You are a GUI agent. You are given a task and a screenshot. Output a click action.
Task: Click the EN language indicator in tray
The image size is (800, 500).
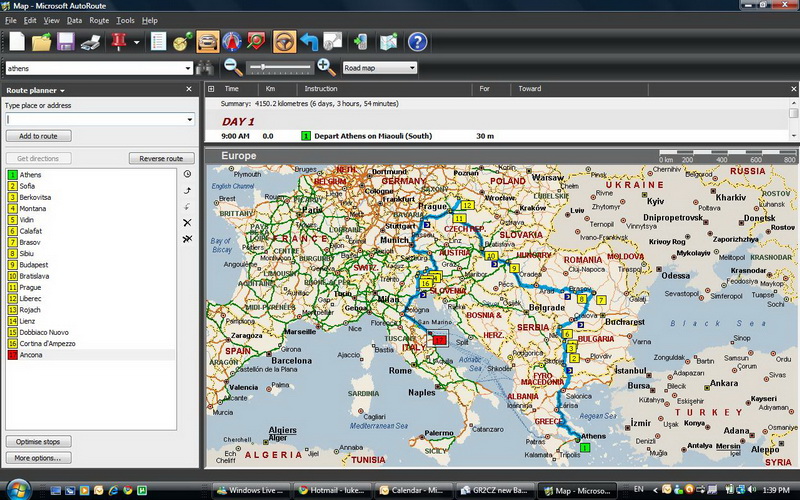click(x=638, y=489)
